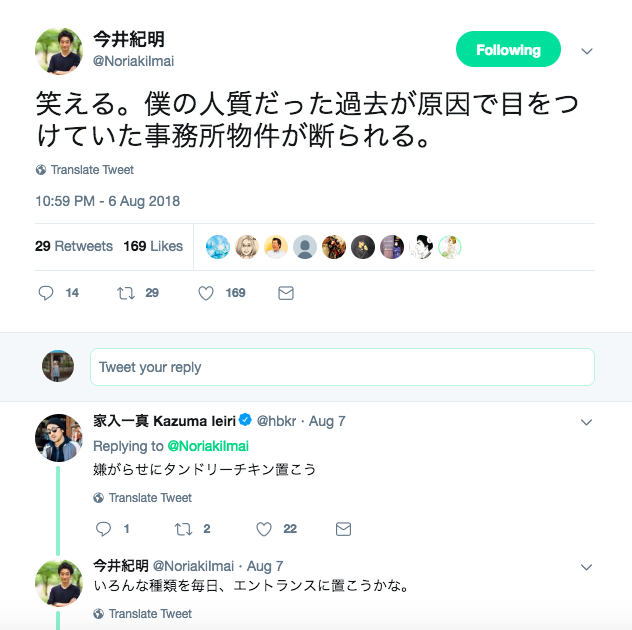The height and width of the screenshot is (630, 632).
Task: Share main tweet via envelope icon
Action: (286, 293)
